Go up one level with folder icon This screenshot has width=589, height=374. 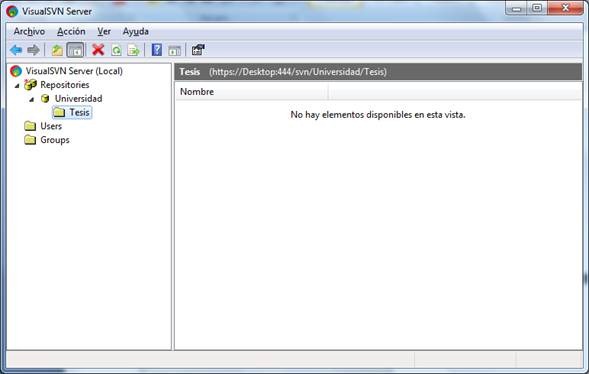click(57, 50)
